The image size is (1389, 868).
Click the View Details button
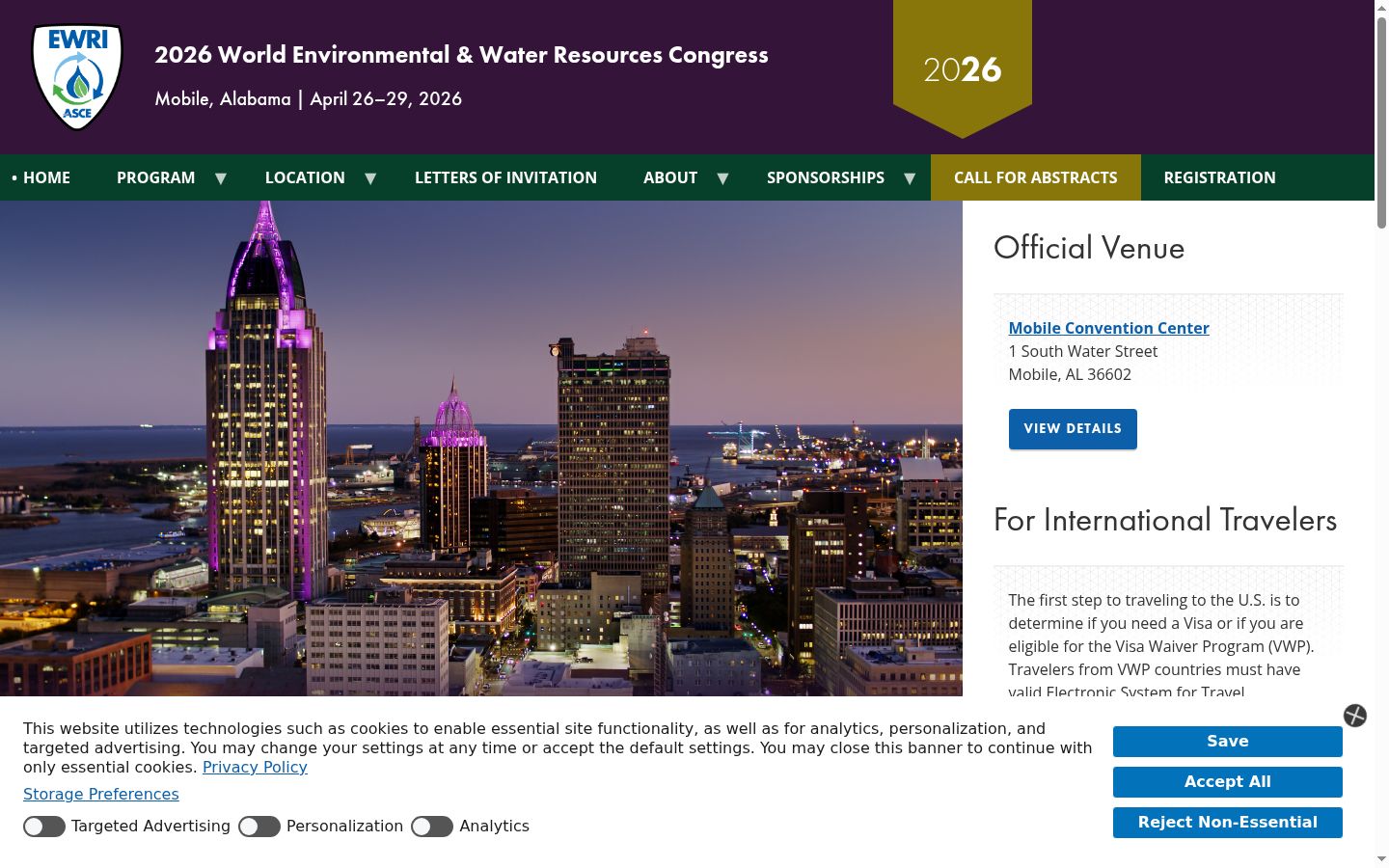point(1073,429)
